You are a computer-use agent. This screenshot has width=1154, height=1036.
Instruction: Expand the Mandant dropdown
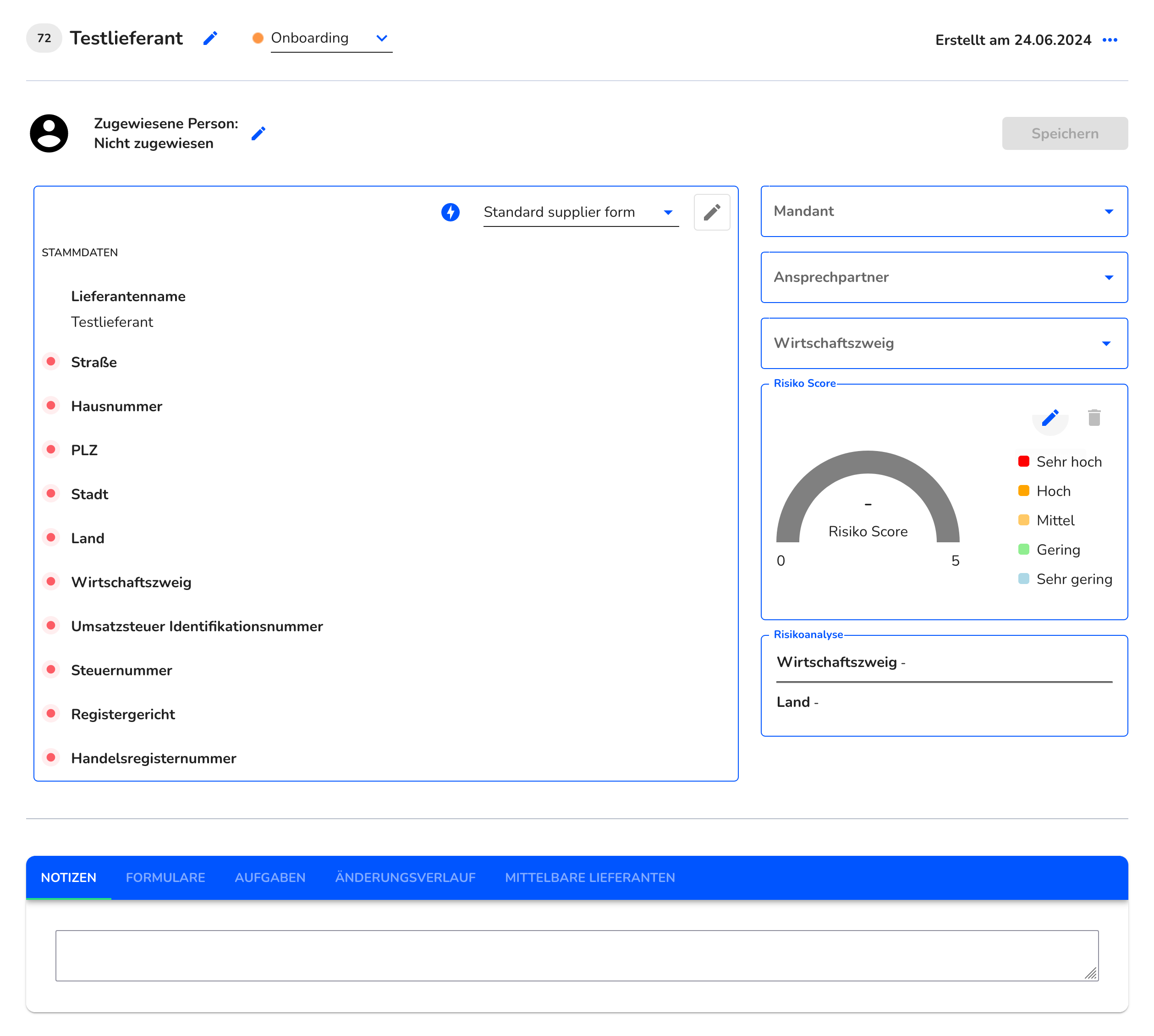coord(944,211)
